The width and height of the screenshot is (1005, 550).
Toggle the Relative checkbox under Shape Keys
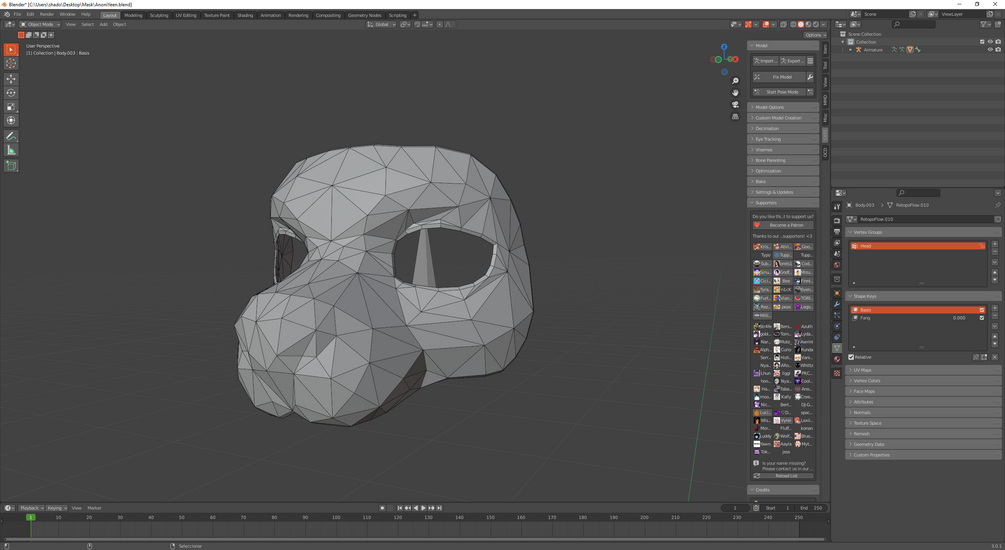pos(852,357)
